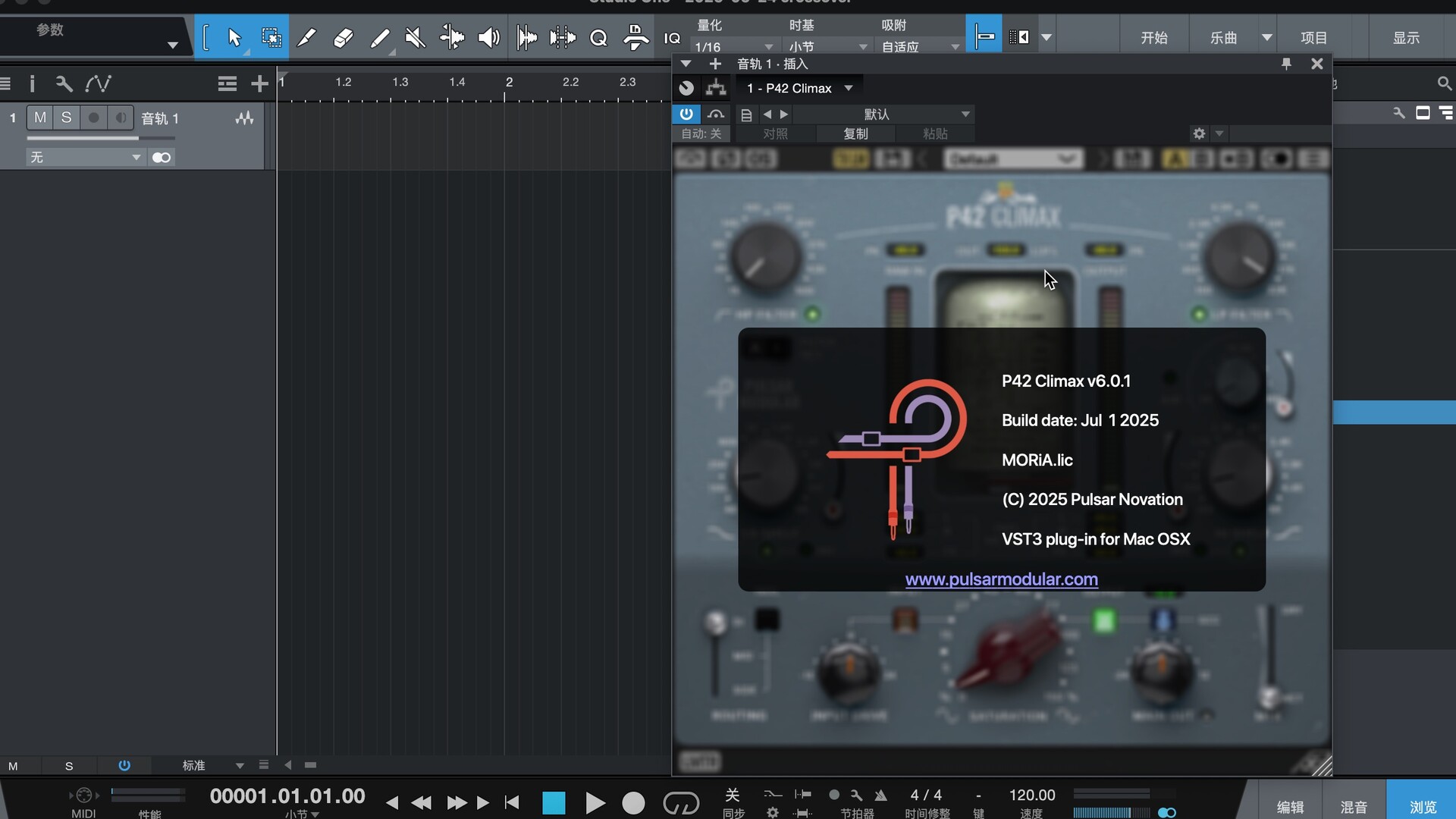1456x819 pixels.
Task: Click the 复制 copy button
Action: (x=855, y=133)
